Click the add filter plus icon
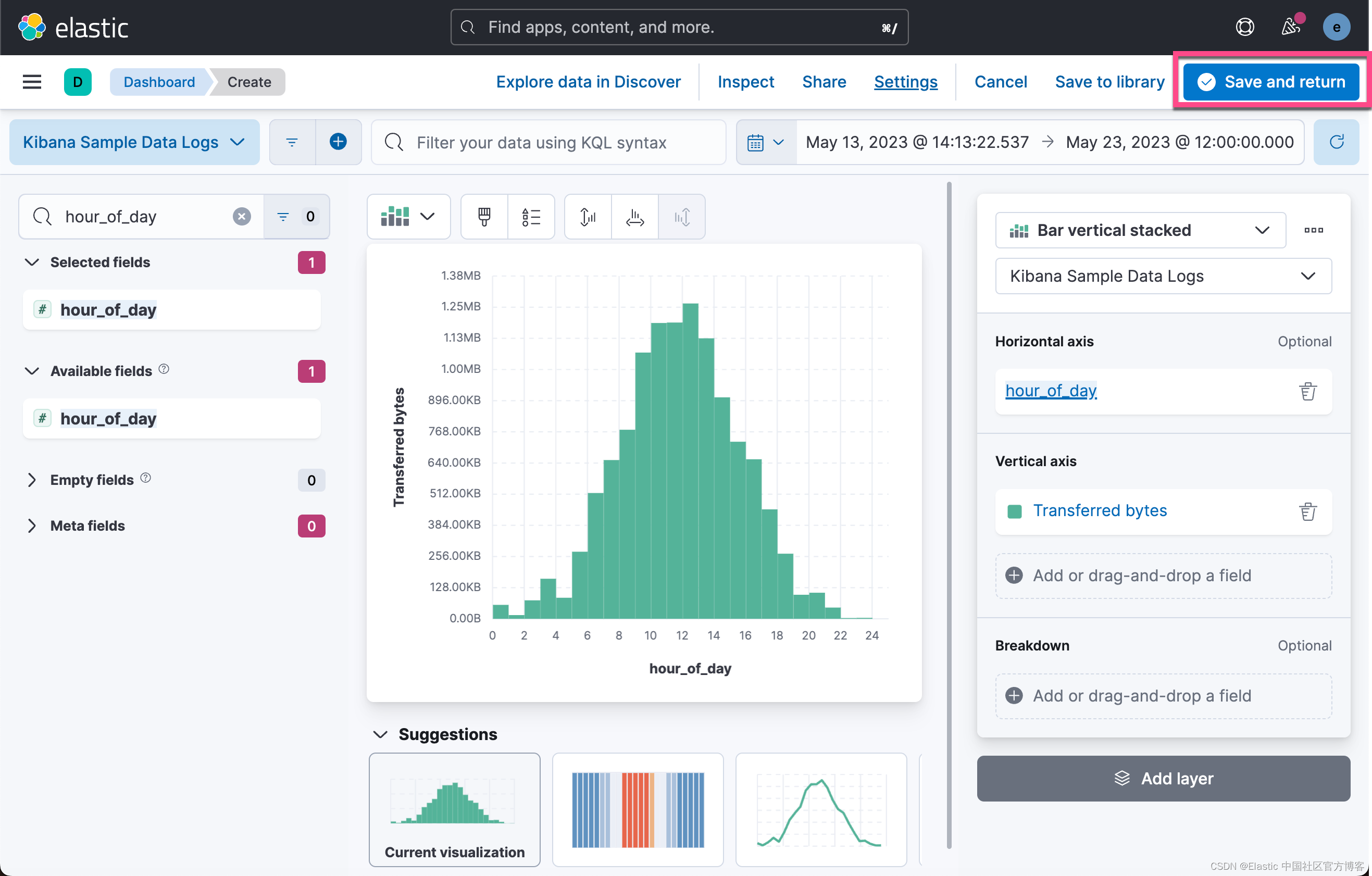Image resolution: width=1372 pixels, height=876 pixels. point(339,142)
